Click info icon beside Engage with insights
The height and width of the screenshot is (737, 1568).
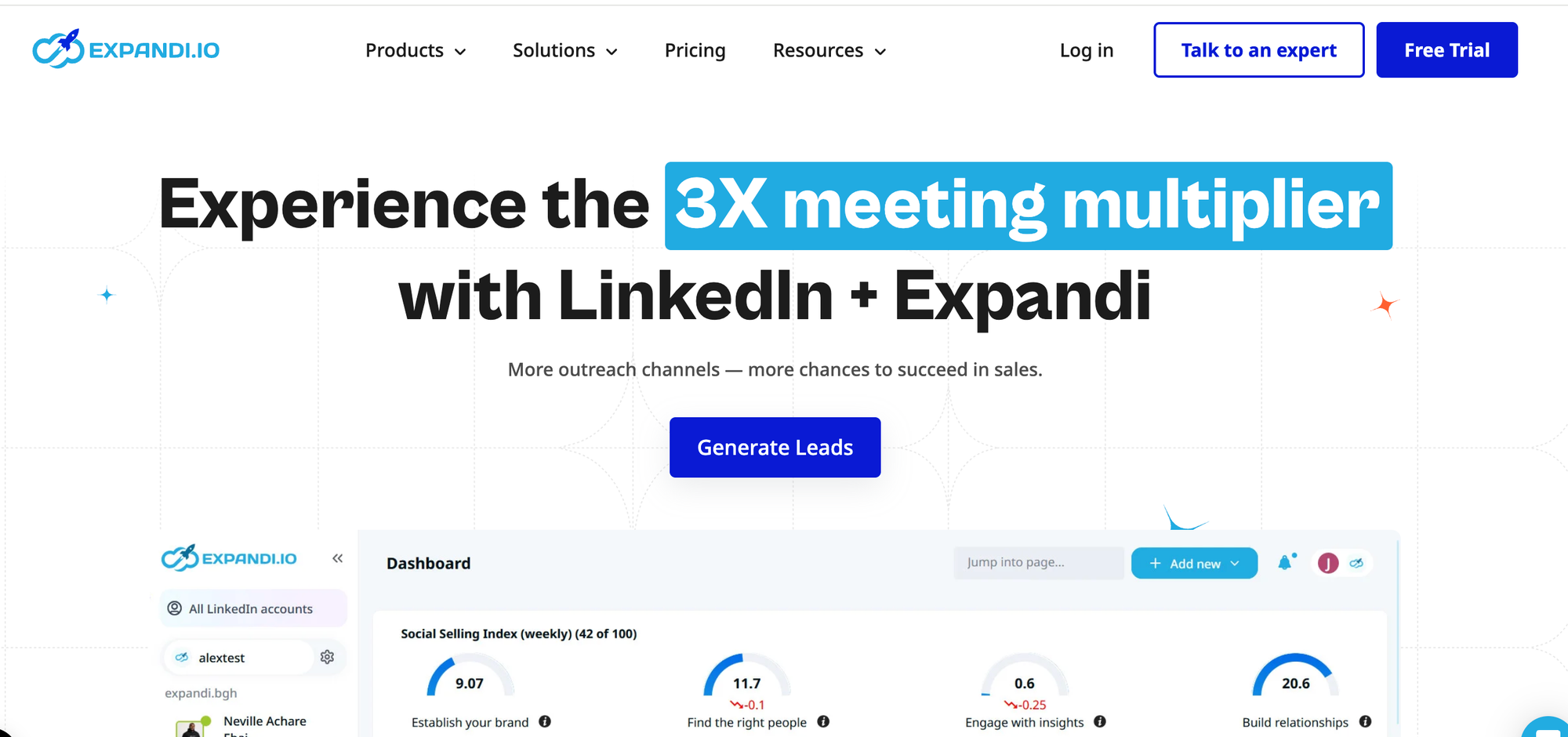(1100, 721)
